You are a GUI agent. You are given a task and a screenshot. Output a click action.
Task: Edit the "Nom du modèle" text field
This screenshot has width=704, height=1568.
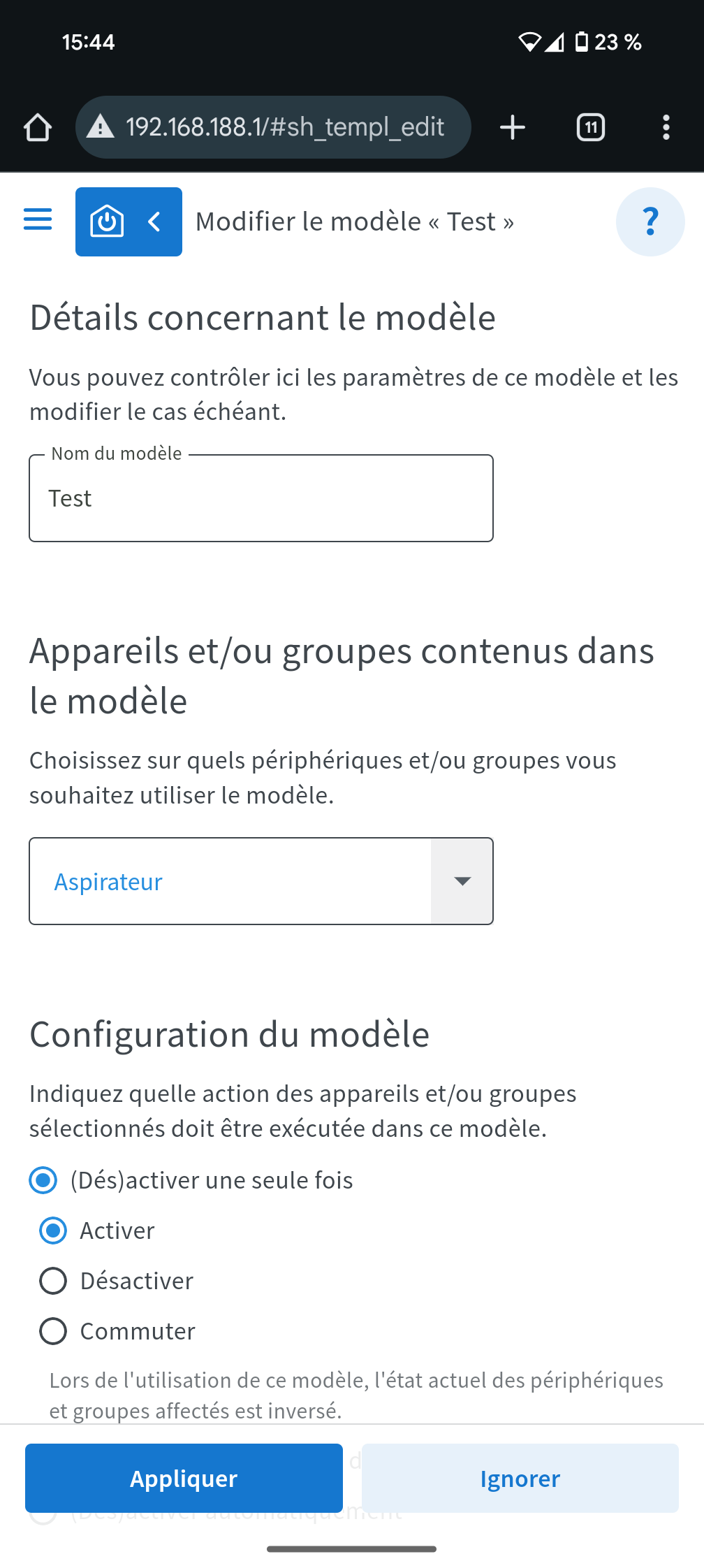click(261, 498)
